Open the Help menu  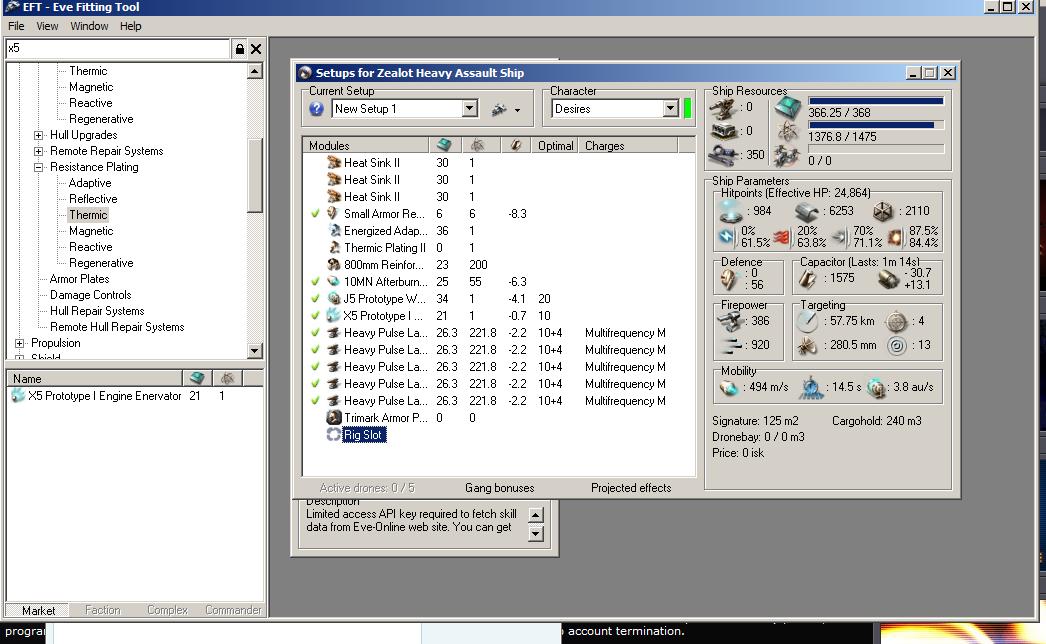[x=131, y=26]
